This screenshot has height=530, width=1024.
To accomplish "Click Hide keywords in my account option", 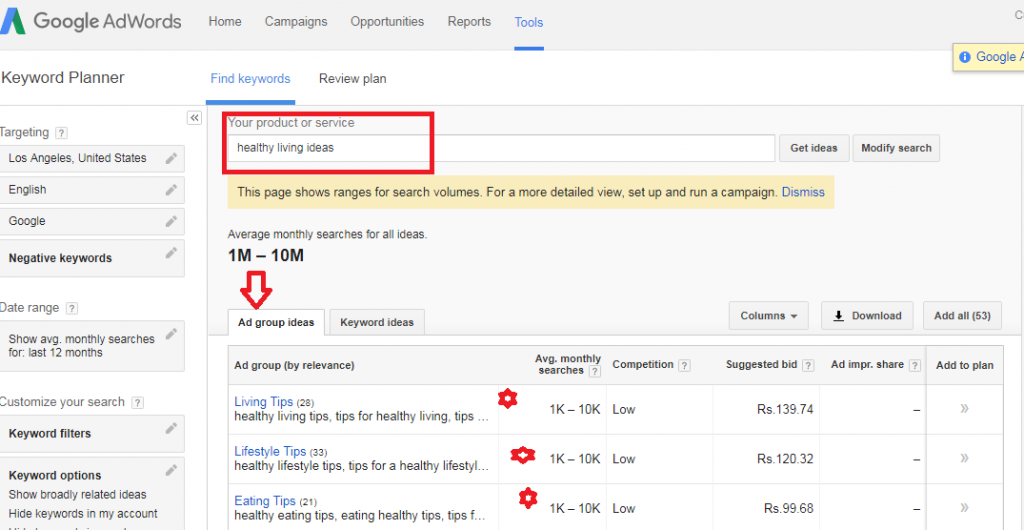I will tap(83, 514).
